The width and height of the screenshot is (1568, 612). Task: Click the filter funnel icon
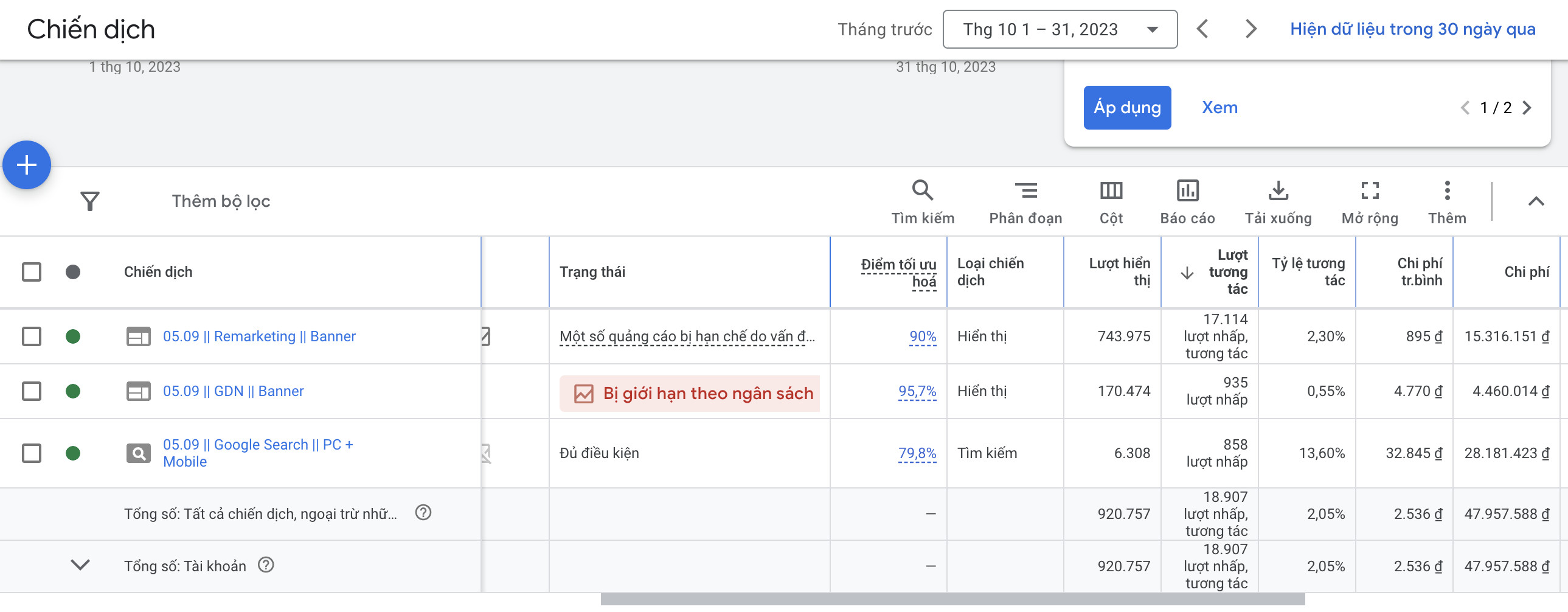tap(90, 201)
